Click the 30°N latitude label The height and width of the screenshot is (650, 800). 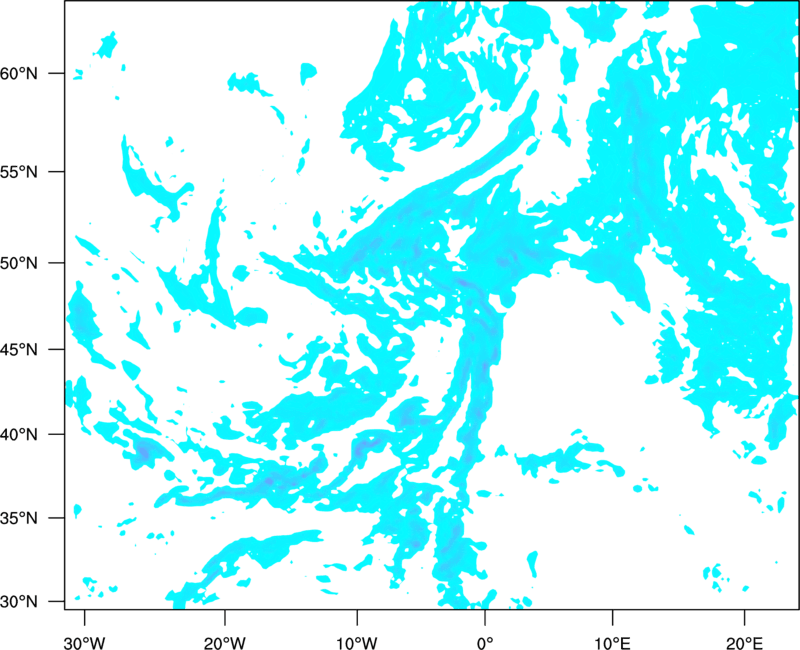pos(18,602)
